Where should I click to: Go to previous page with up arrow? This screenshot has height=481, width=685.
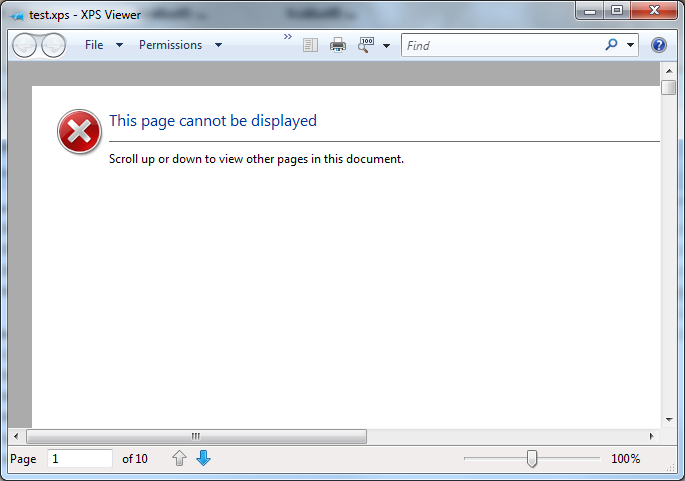(x=179, y=458)
